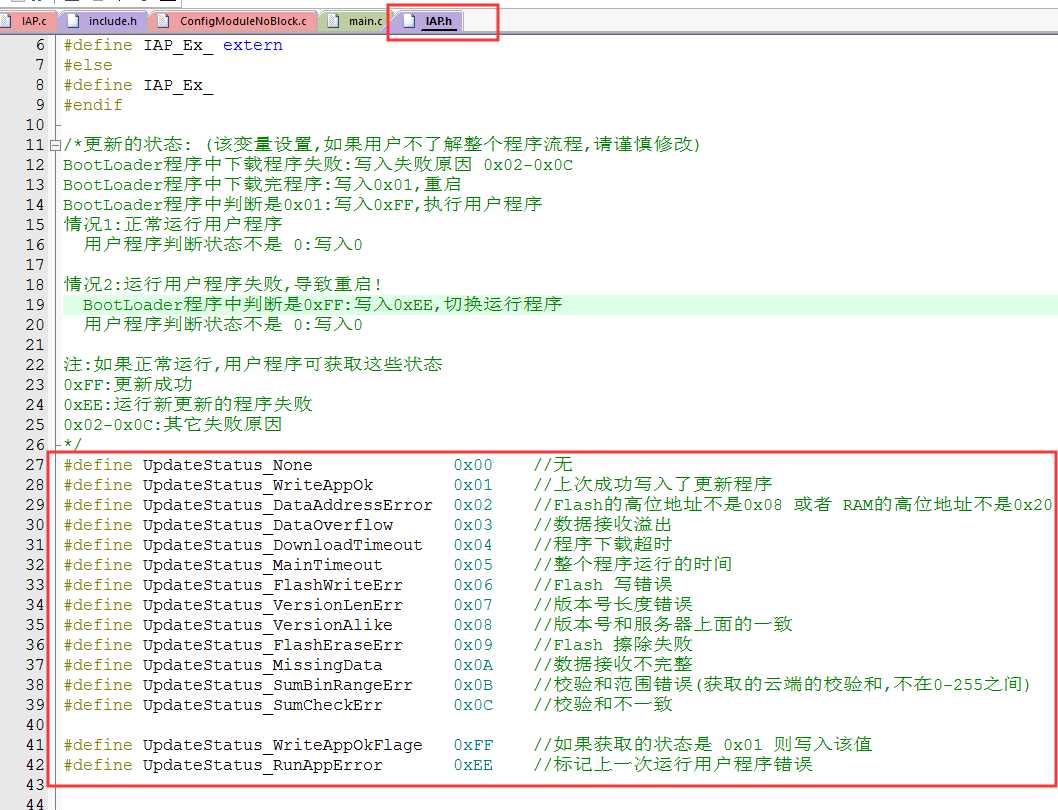Screen dimensions: 1058x810
Task: Click the comment '//Flash 写错误'
Action: 603,585
